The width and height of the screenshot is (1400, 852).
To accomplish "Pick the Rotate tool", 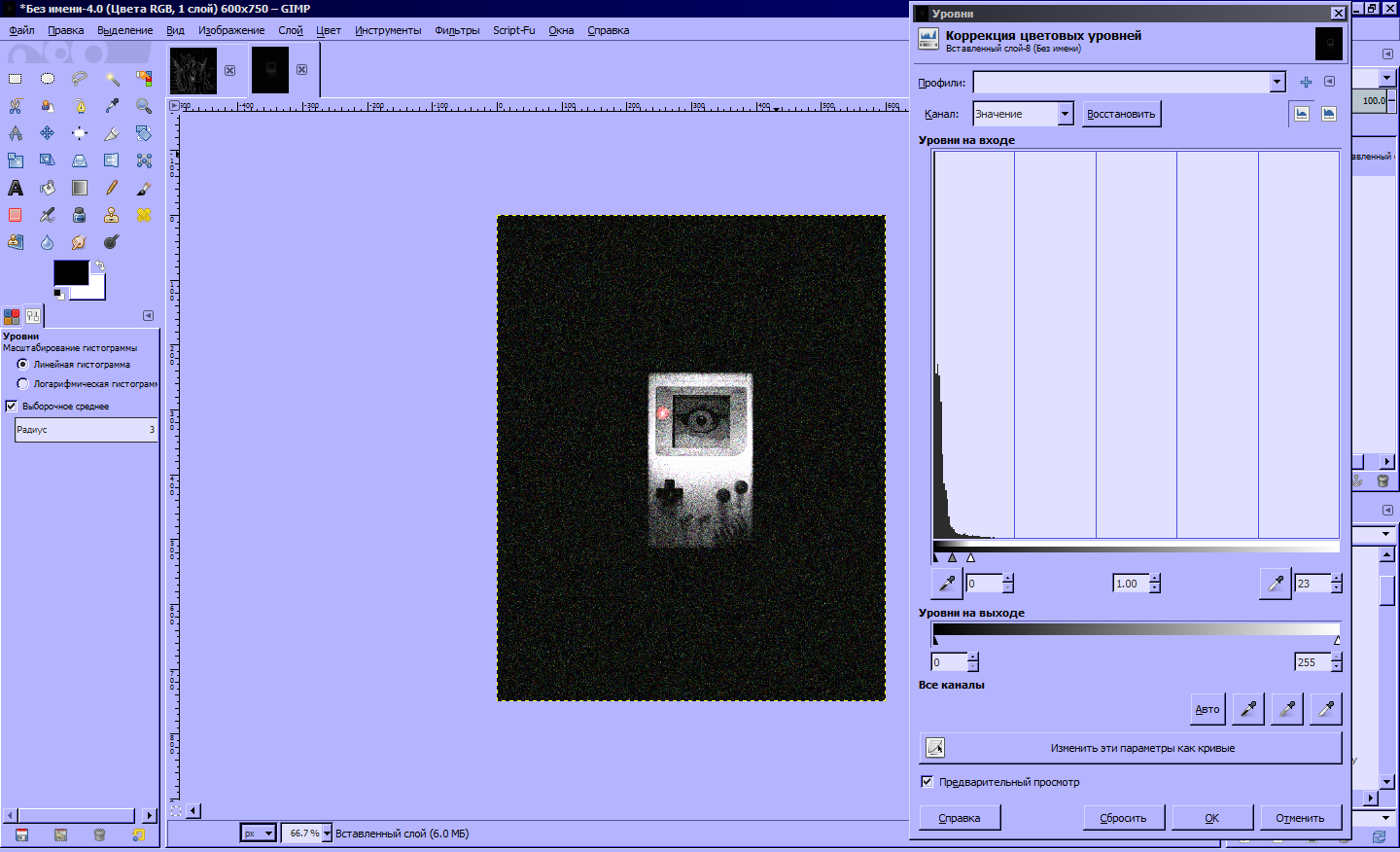I will 144,133.
